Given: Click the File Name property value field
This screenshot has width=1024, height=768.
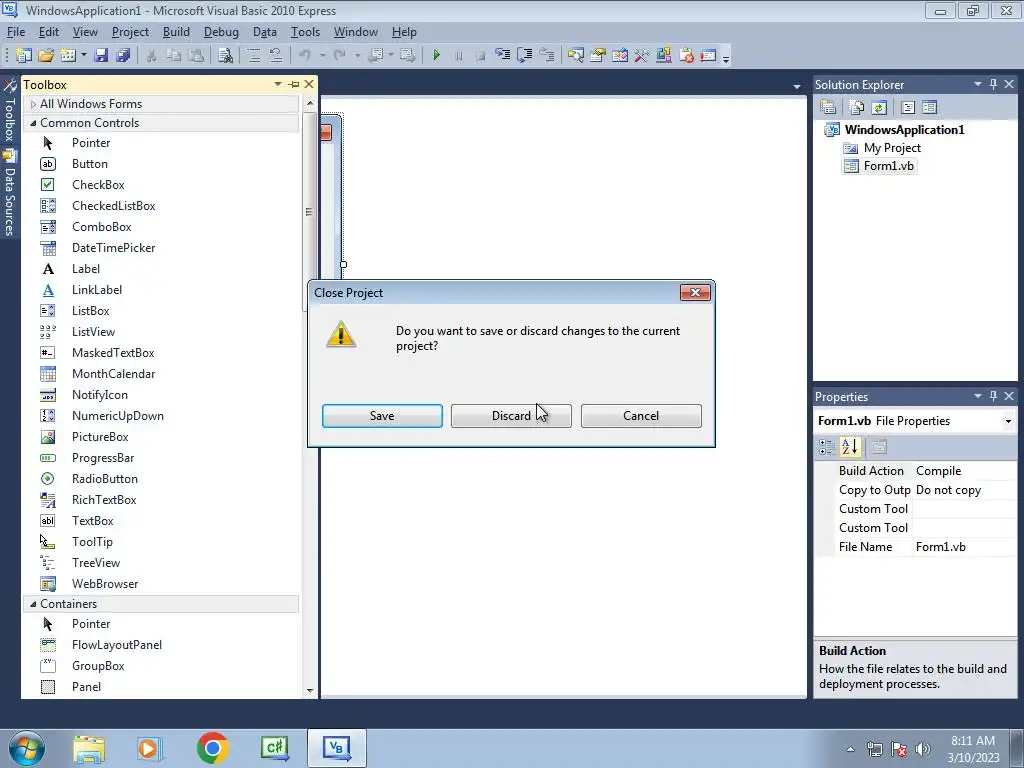Looking at the screenshot, I should pyautogui.click(x=964, y=547).
